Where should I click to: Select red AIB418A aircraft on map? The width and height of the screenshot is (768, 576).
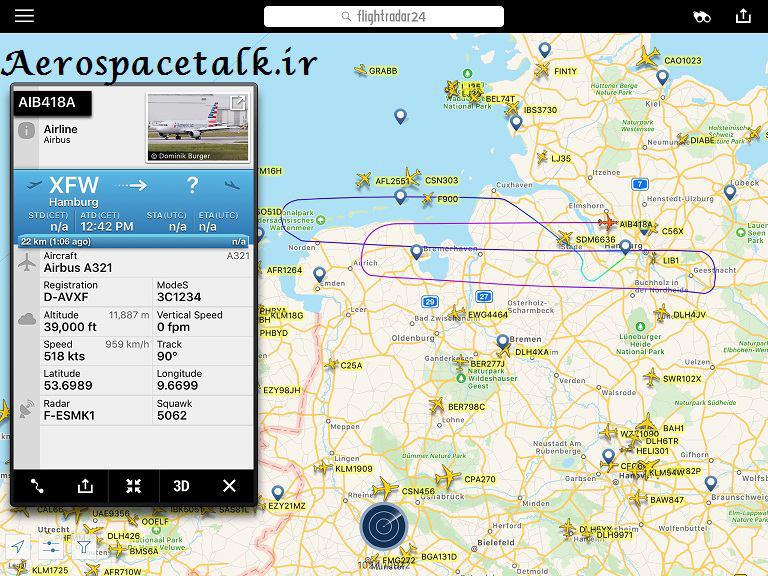(608, 222)
